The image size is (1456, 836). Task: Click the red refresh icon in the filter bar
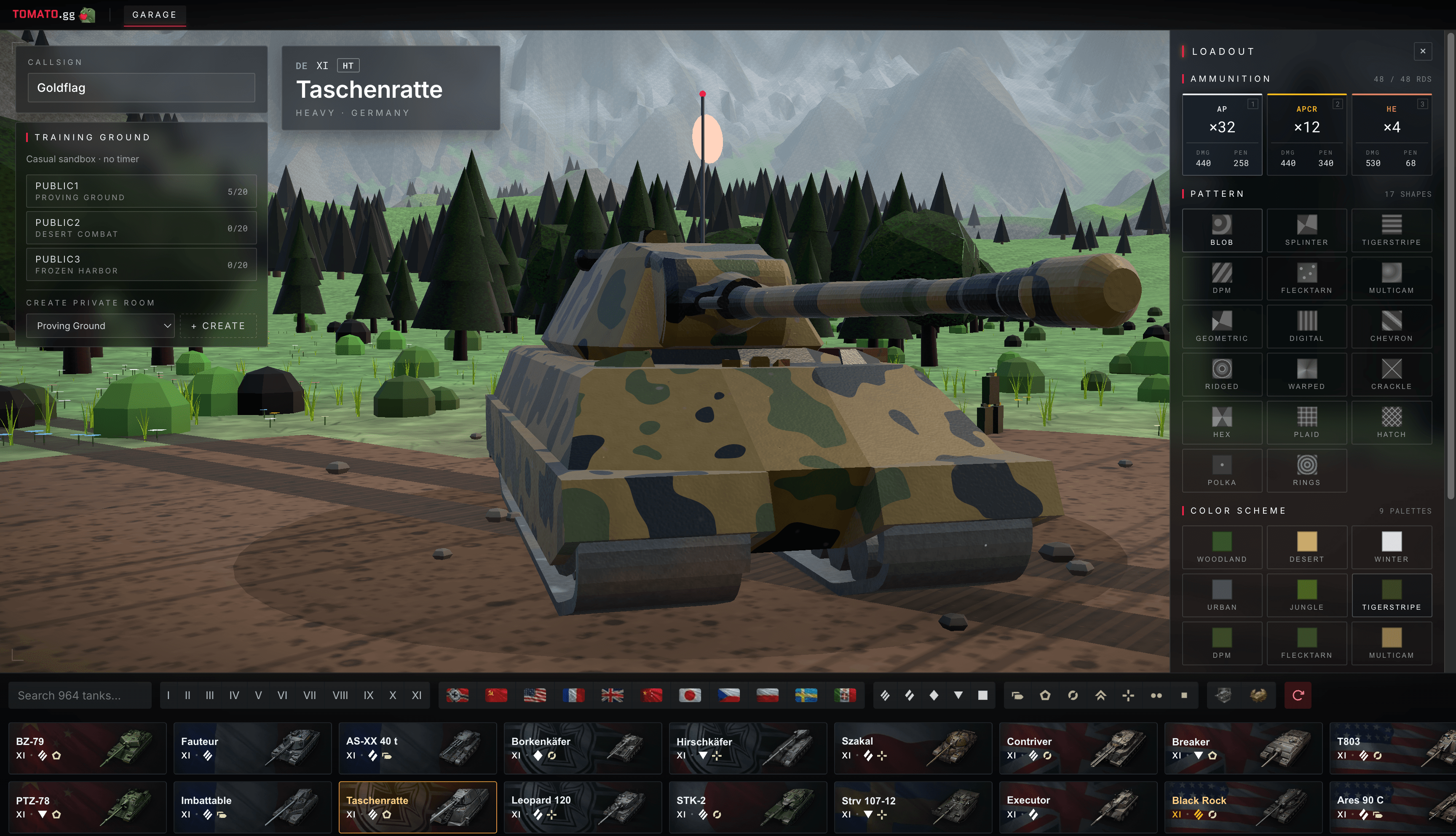[x=1298, y=695]
